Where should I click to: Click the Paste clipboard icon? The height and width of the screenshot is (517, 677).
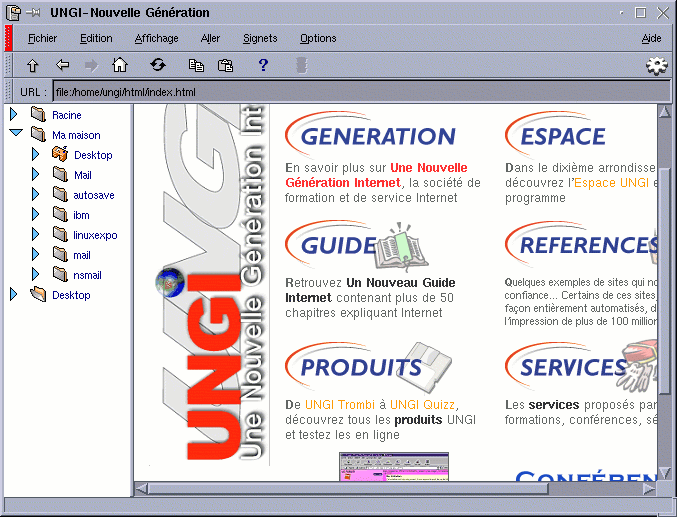coord(225,65)
